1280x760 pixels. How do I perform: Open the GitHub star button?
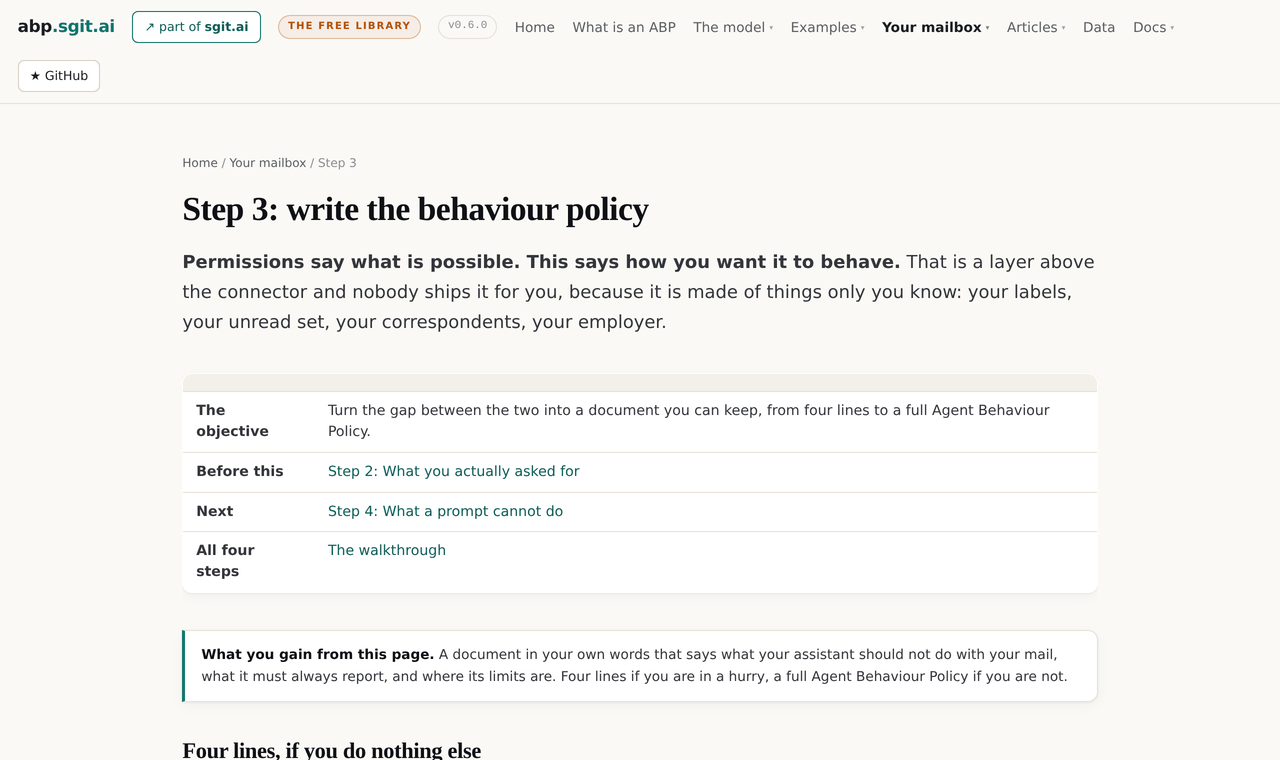[x=59, y=76]
